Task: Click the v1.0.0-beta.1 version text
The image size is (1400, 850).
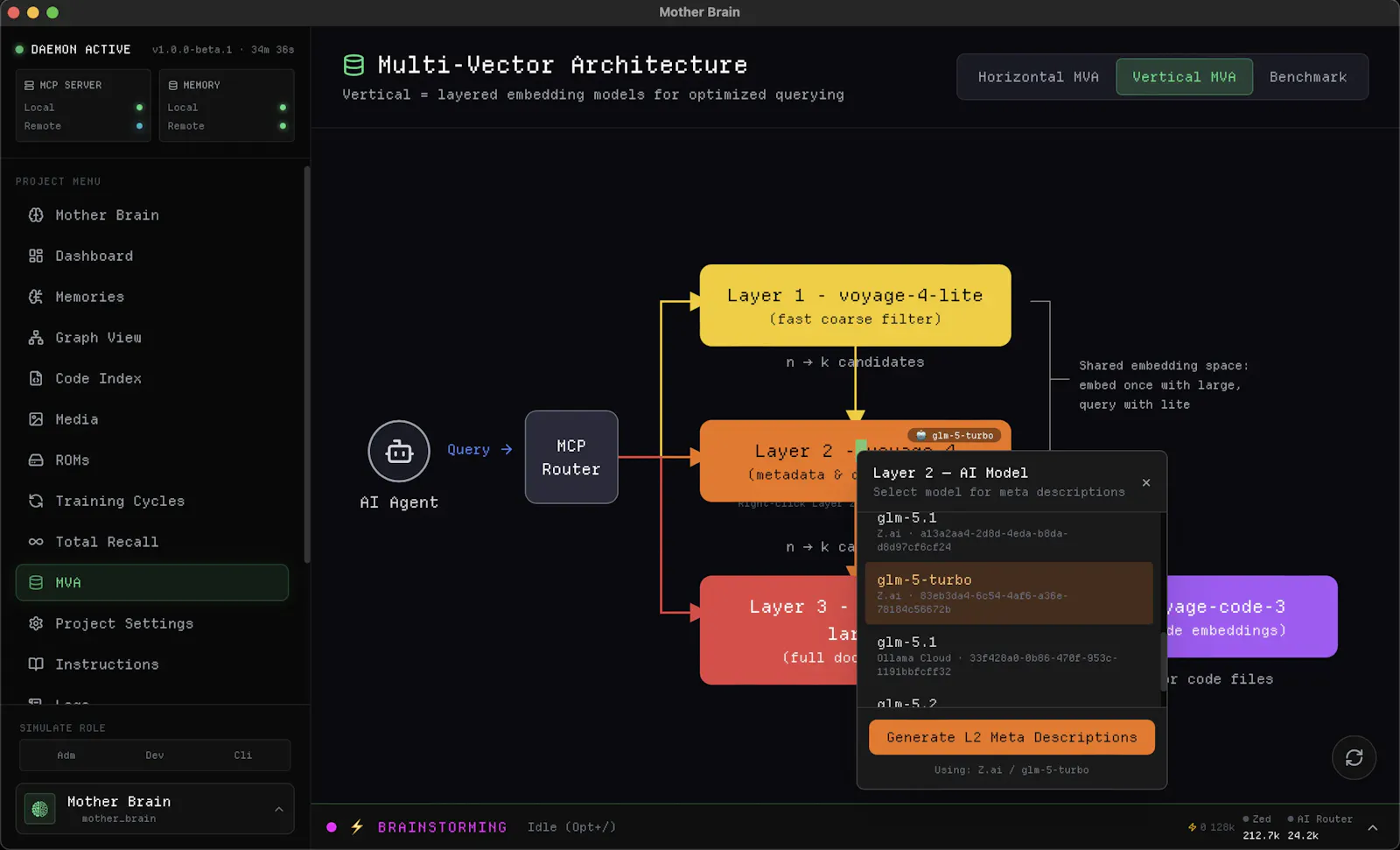Action: [192, 50]
